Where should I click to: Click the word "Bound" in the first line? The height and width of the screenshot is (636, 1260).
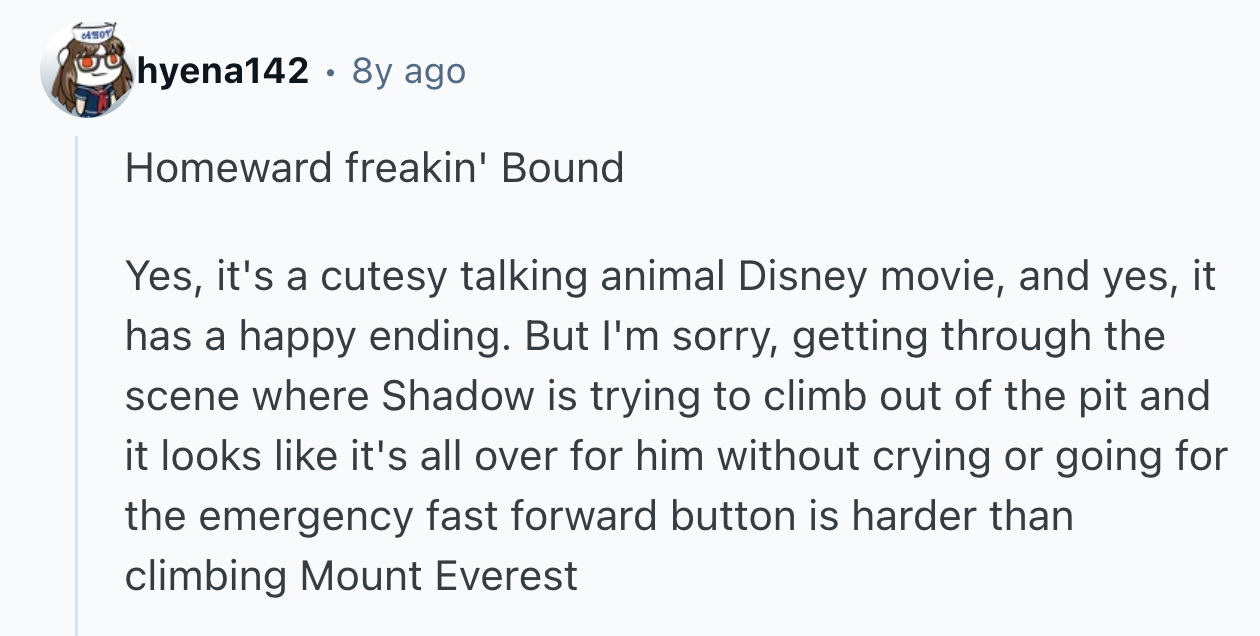tap(562, 168)
